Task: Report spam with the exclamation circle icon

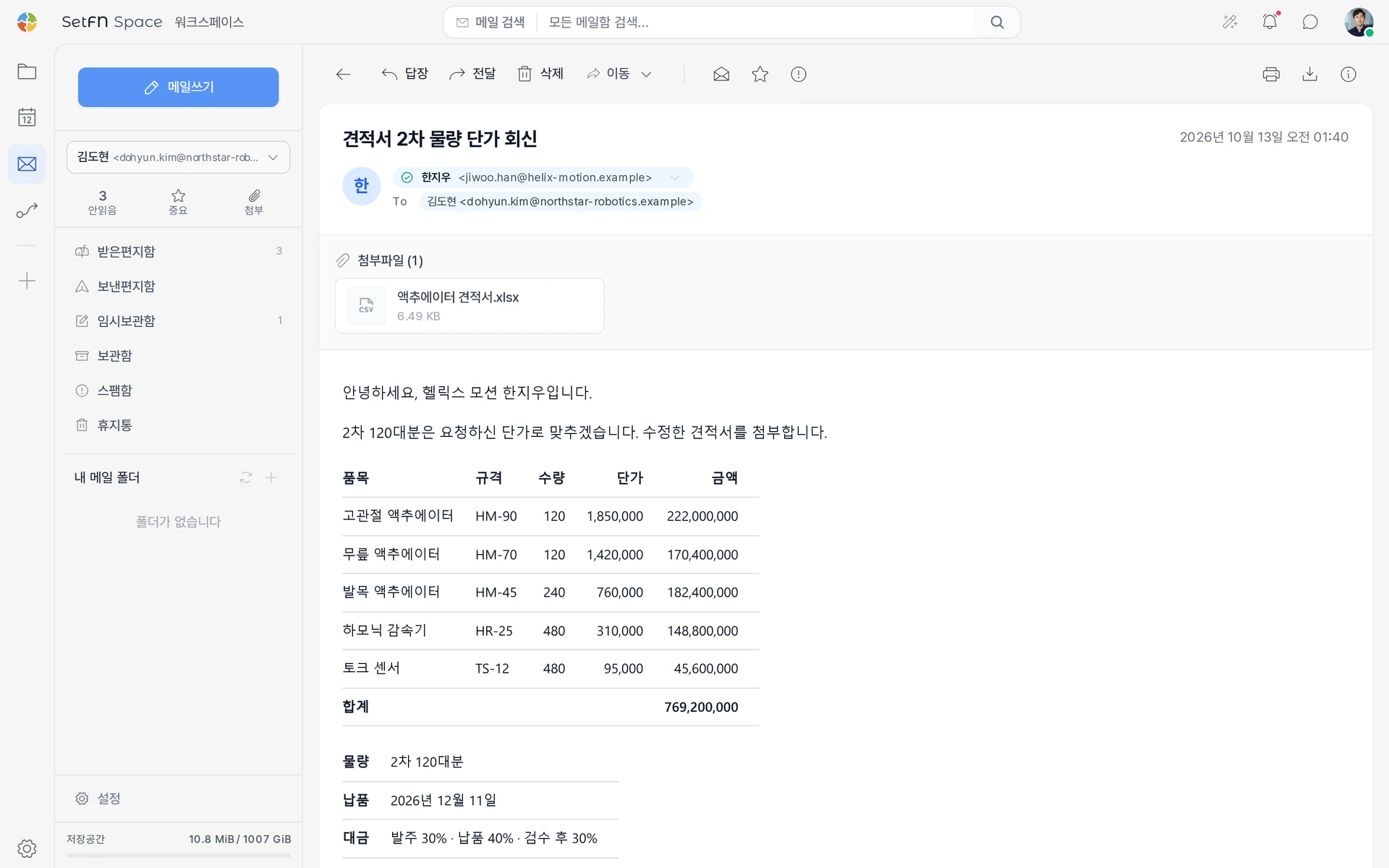Action: [799, 74]
